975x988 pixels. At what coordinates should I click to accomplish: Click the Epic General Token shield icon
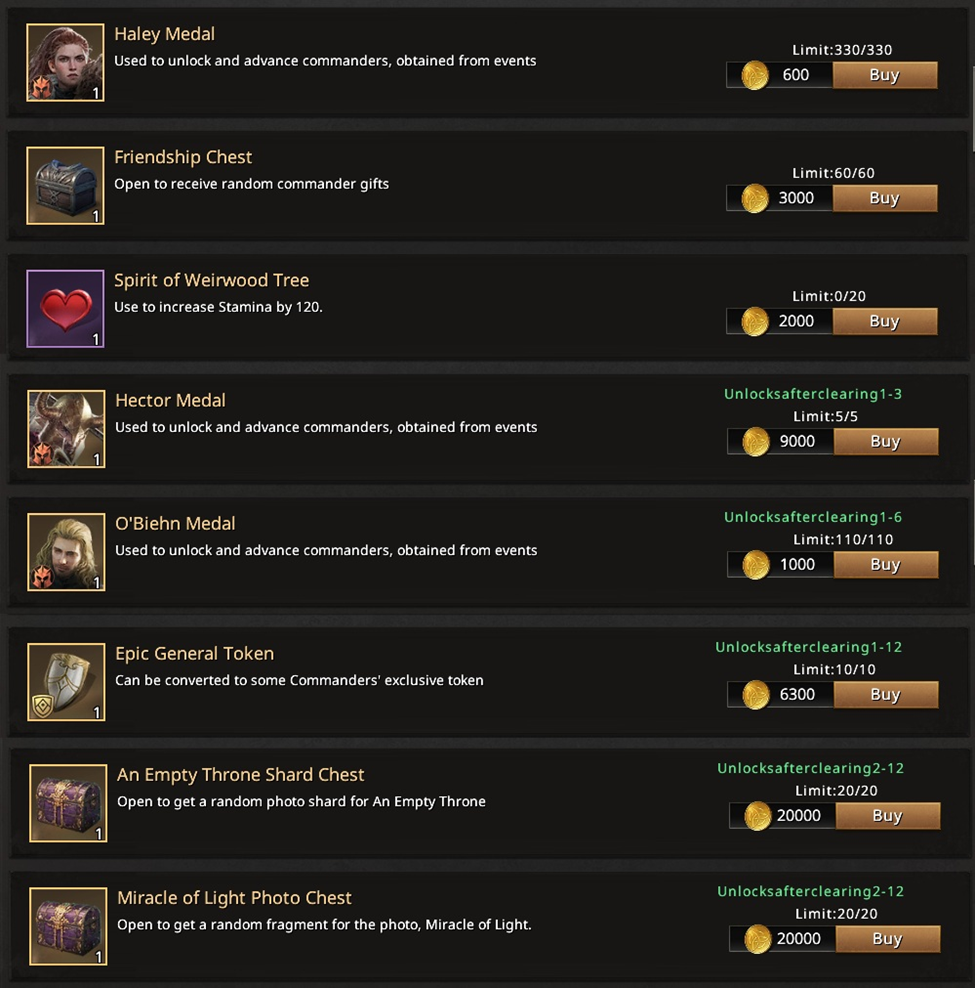point(66,682)
